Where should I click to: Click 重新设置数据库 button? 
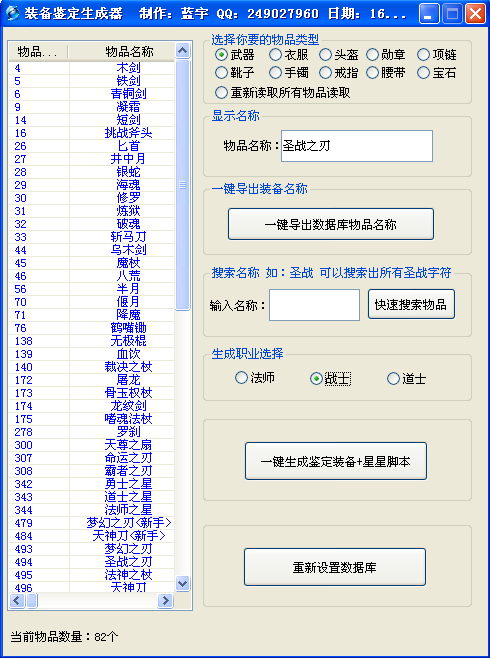335,567
